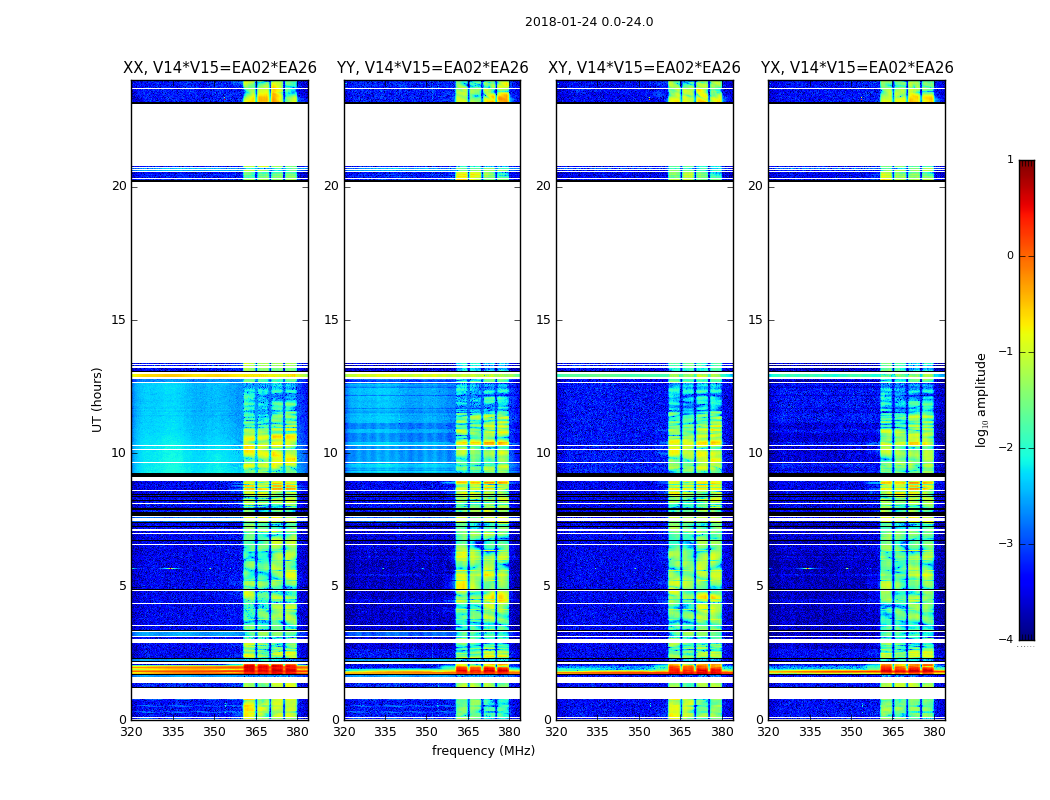Screen dimensions: 1050x800
Task: Click the 15 hour tick of XX panel
Action: click(119, 320)
